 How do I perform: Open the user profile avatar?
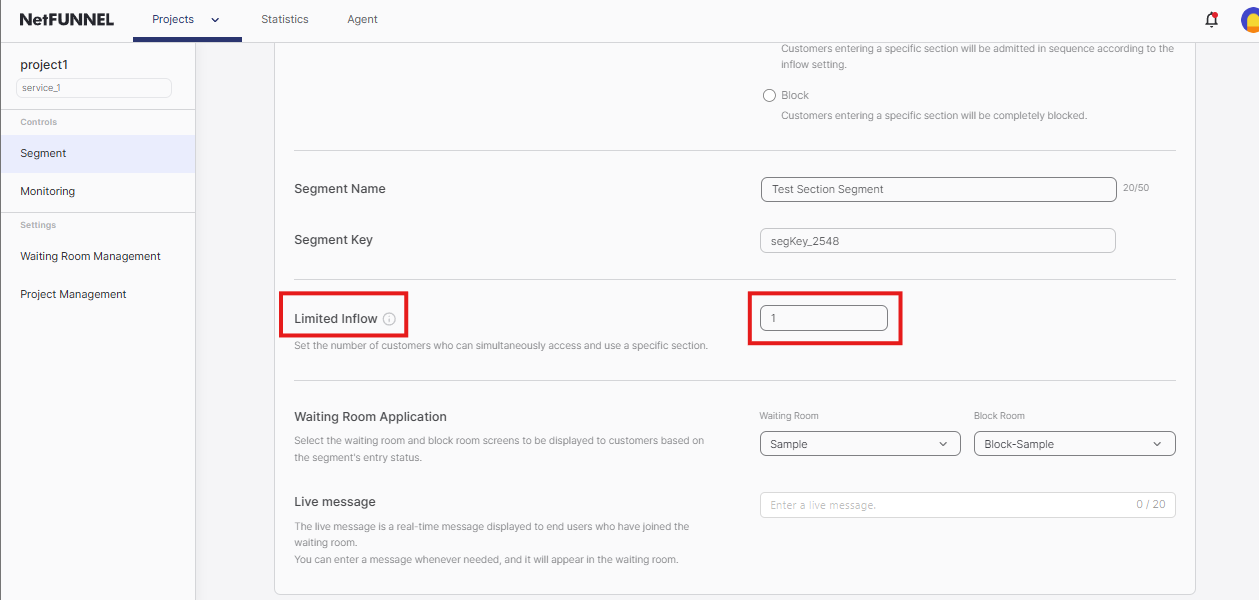tap(1249, 19)
